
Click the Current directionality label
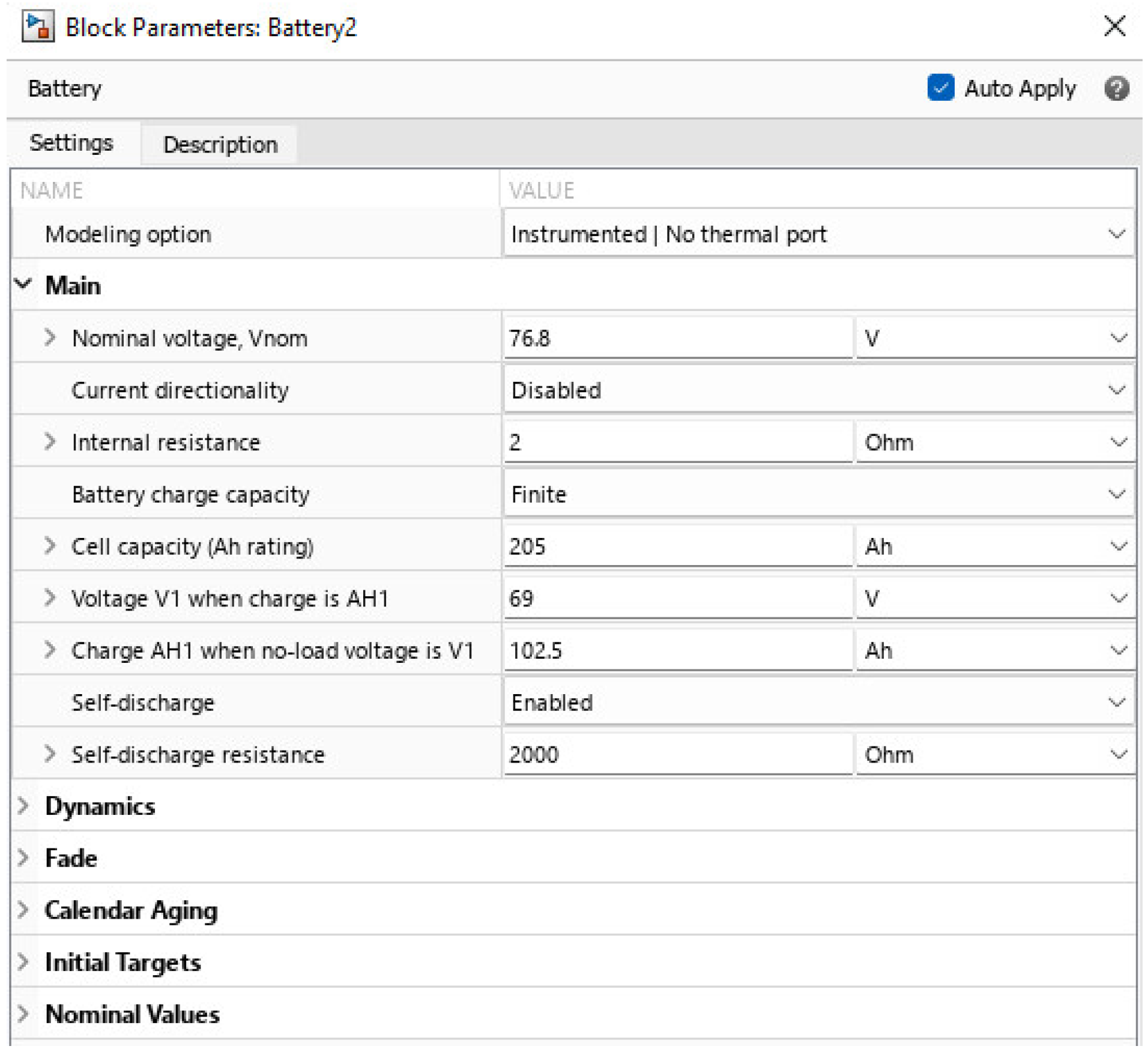180,390
